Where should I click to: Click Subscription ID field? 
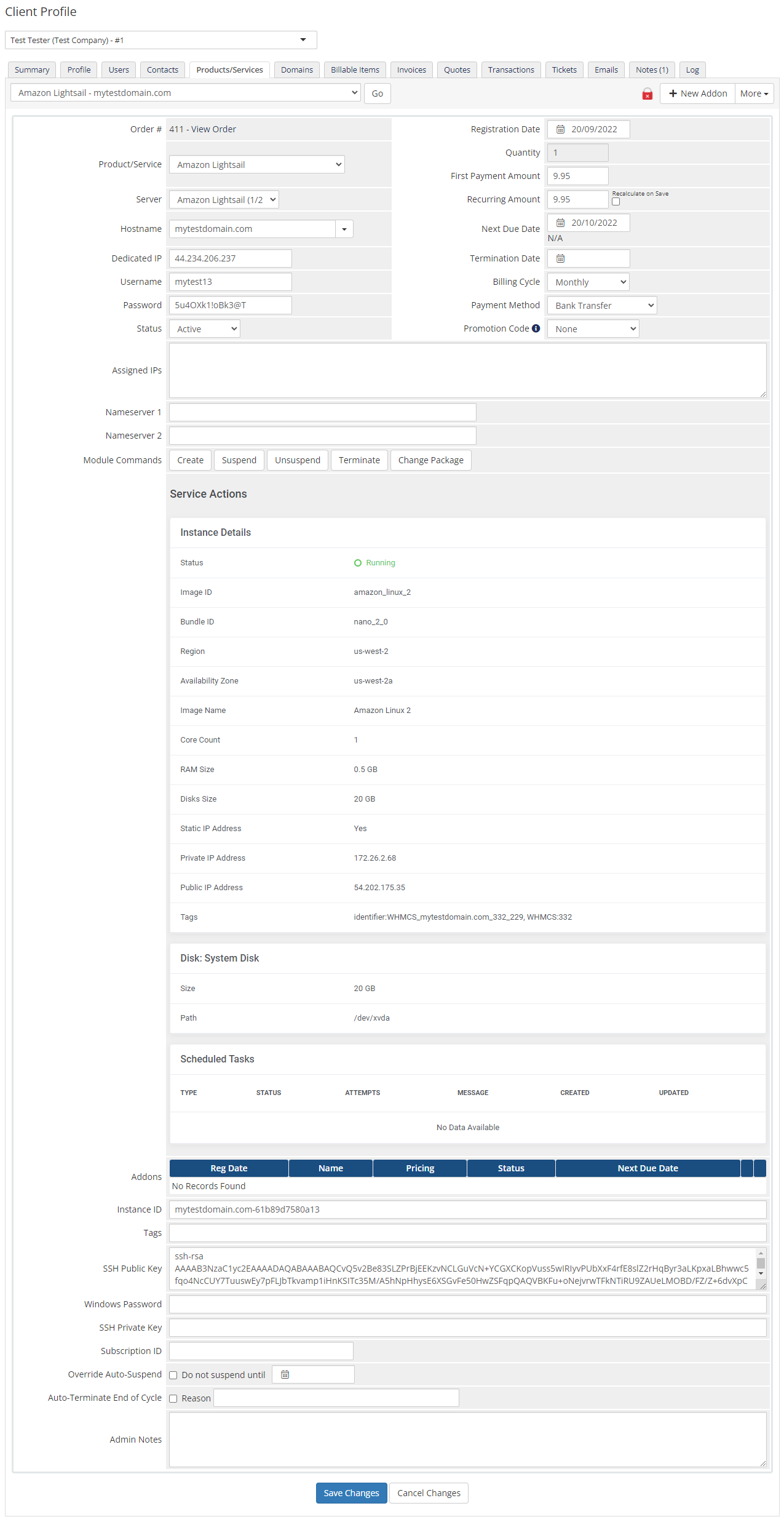click(x=261, y=1351)
